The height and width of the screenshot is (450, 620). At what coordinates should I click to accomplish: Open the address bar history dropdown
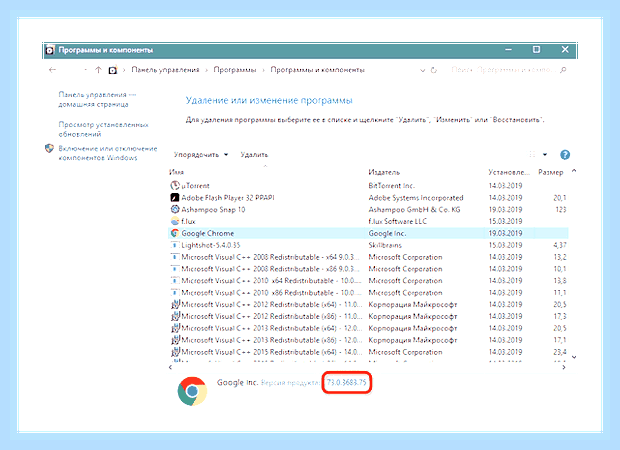(422, 70)
